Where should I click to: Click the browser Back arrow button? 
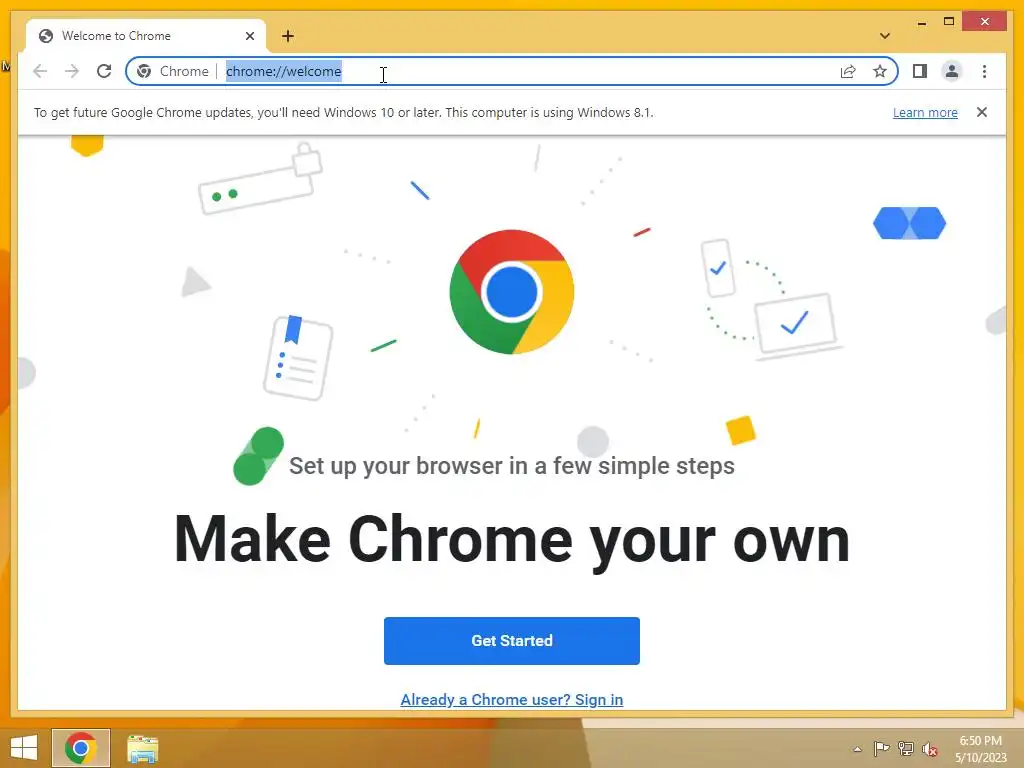40,71
